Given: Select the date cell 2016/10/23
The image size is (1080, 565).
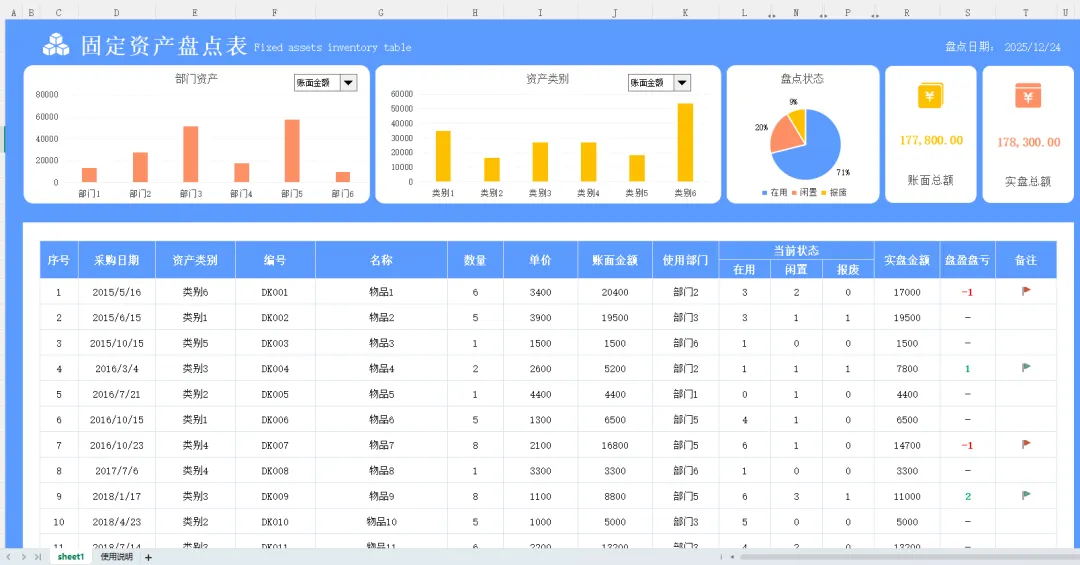Looking at the screenshot, I should (116, 445).
